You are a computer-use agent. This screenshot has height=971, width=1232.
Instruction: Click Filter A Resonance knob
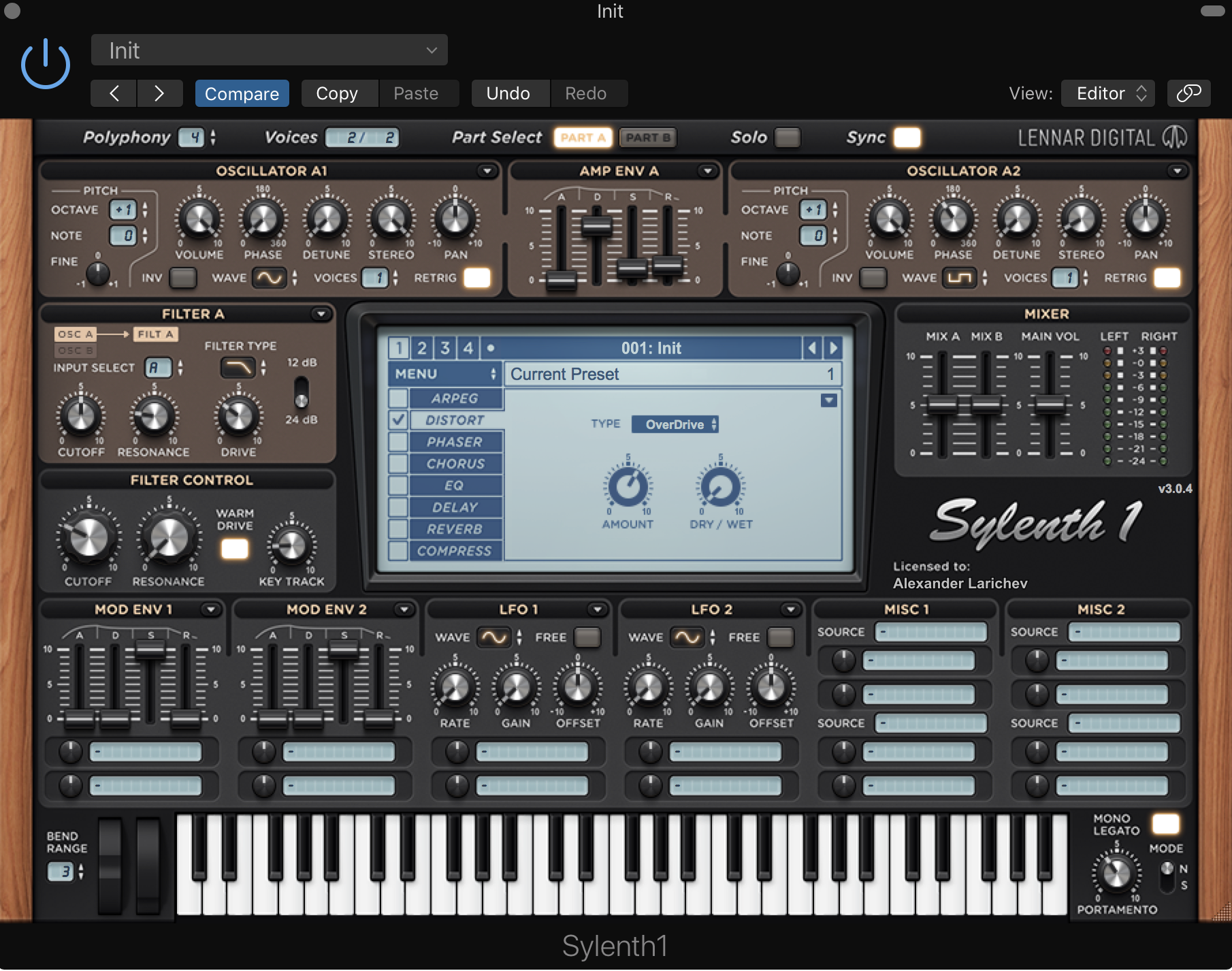pos(154,416)
